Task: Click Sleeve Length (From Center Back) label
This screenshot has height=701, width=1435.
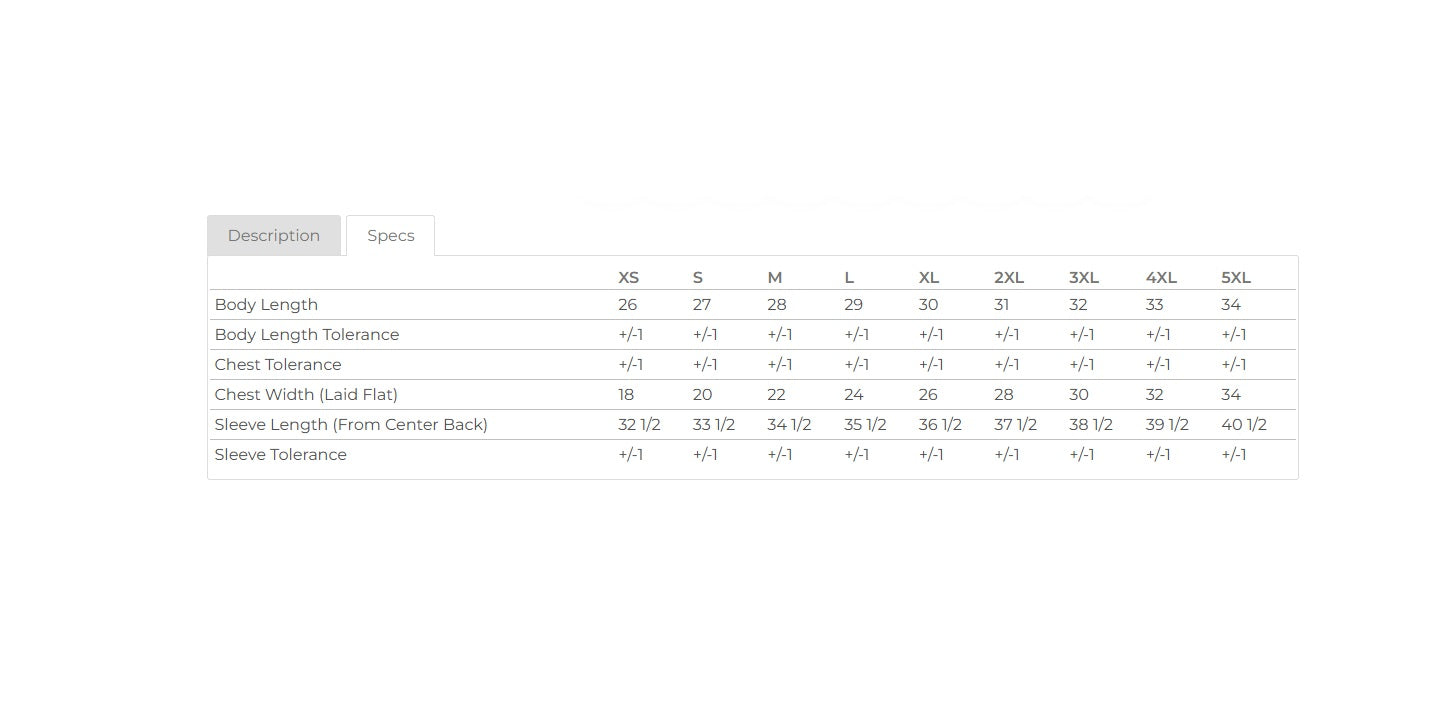Action: click(351, 425)
